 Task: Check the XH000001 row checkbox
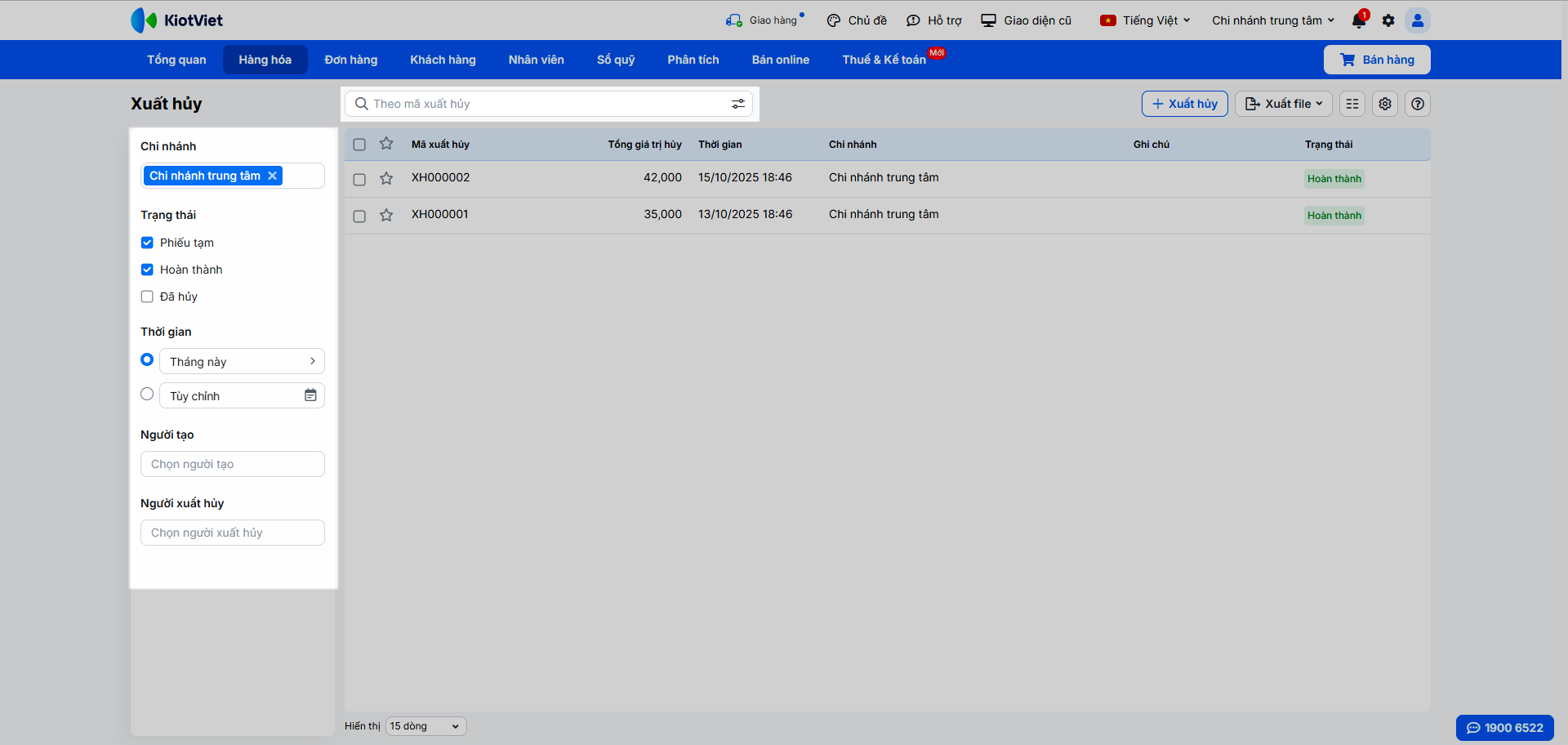[x=359, y=216]
